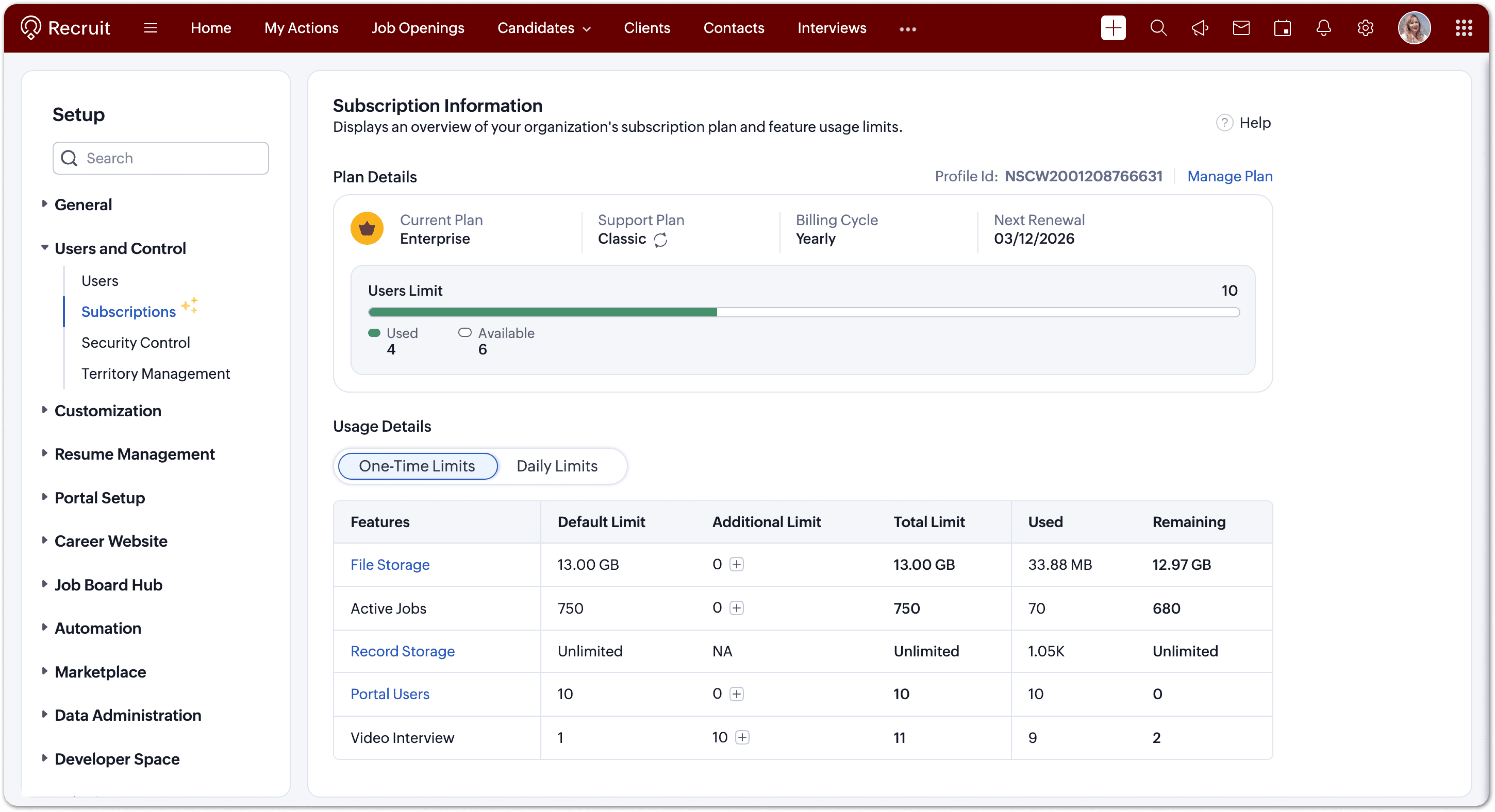The height and width of the screenshot is (812, 1495).
Task: Open the Security Control menu item
Action: coord(135,342)
